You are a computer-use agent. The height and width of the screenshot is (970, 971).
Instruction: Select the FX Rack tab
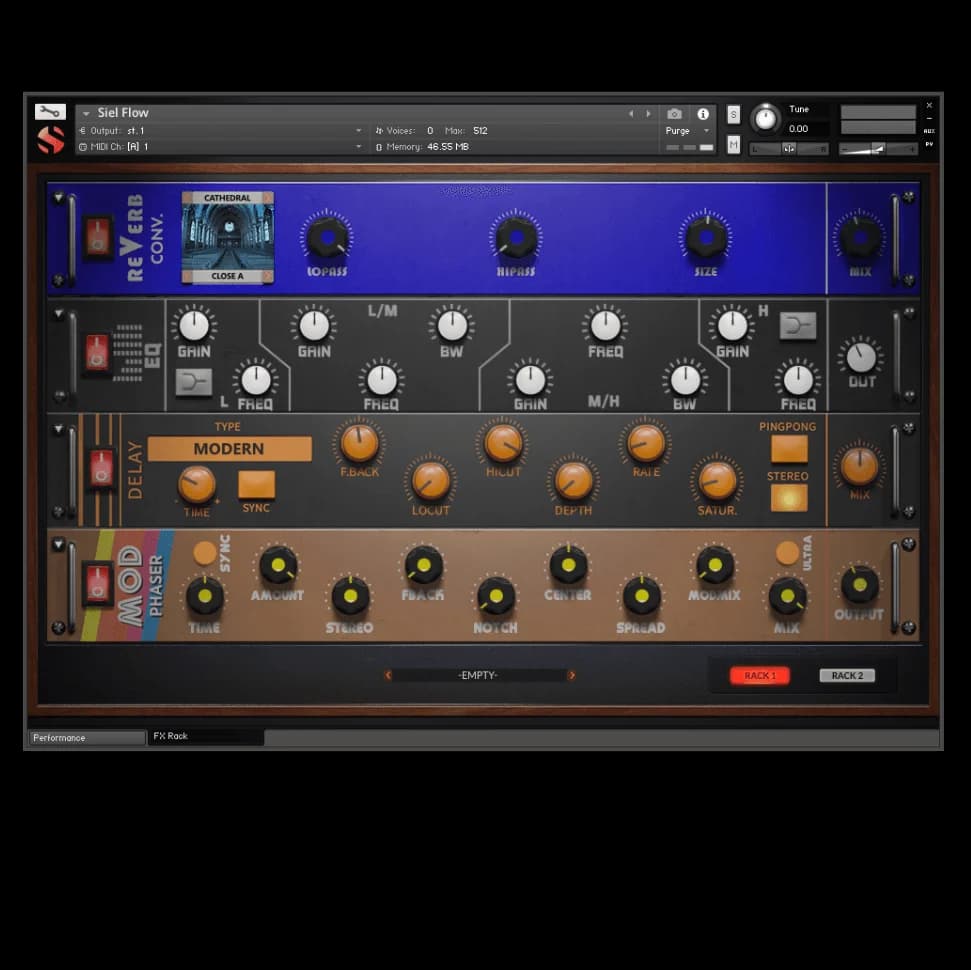pos(206,737)
